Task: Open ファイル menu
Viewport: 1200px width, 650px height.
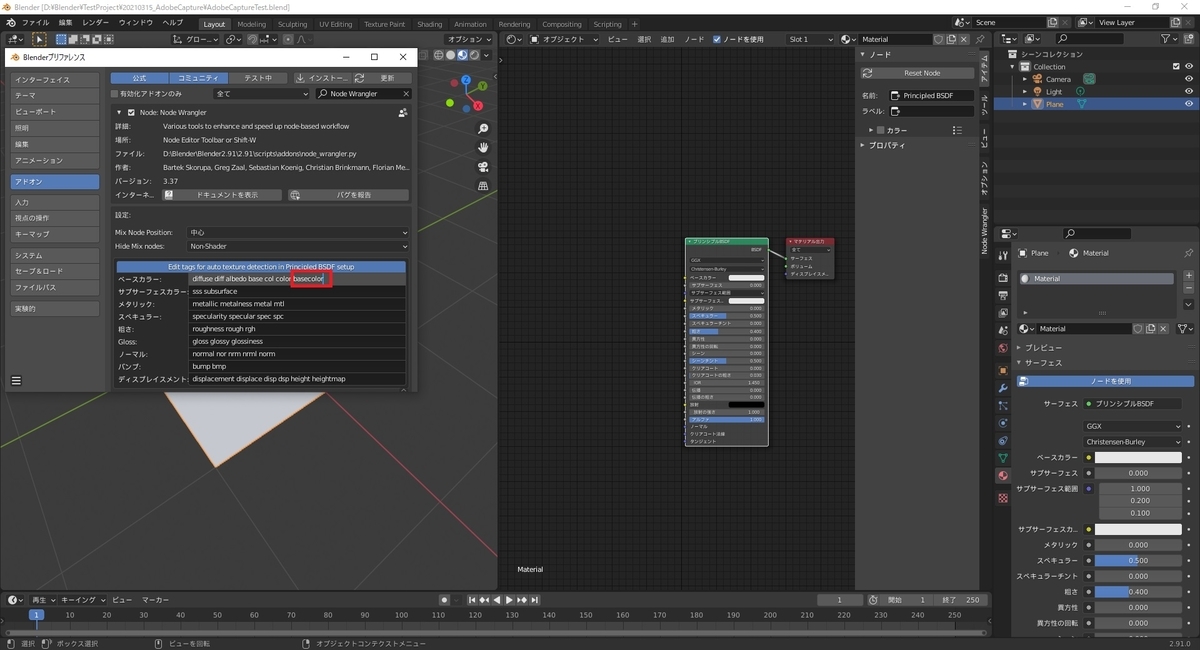Action: (34, 22)
